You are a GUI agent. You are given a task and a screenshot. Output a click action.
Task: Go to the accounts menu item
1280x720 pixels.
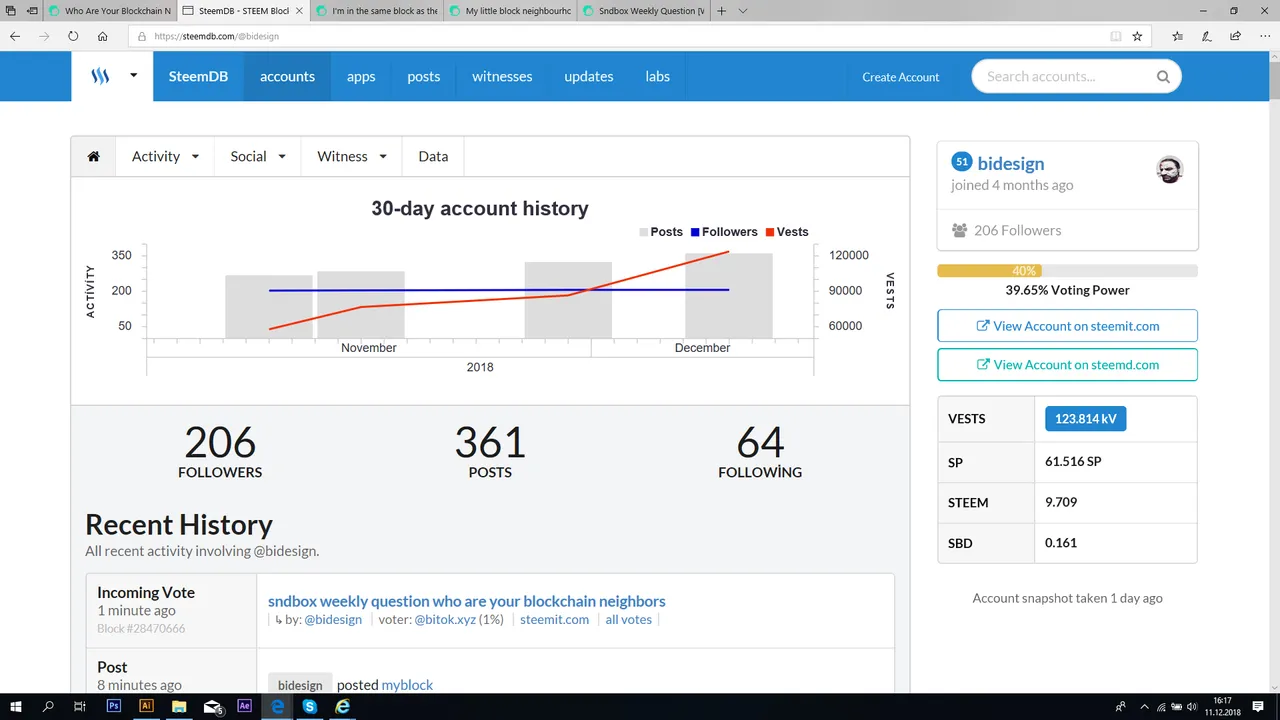287,76
